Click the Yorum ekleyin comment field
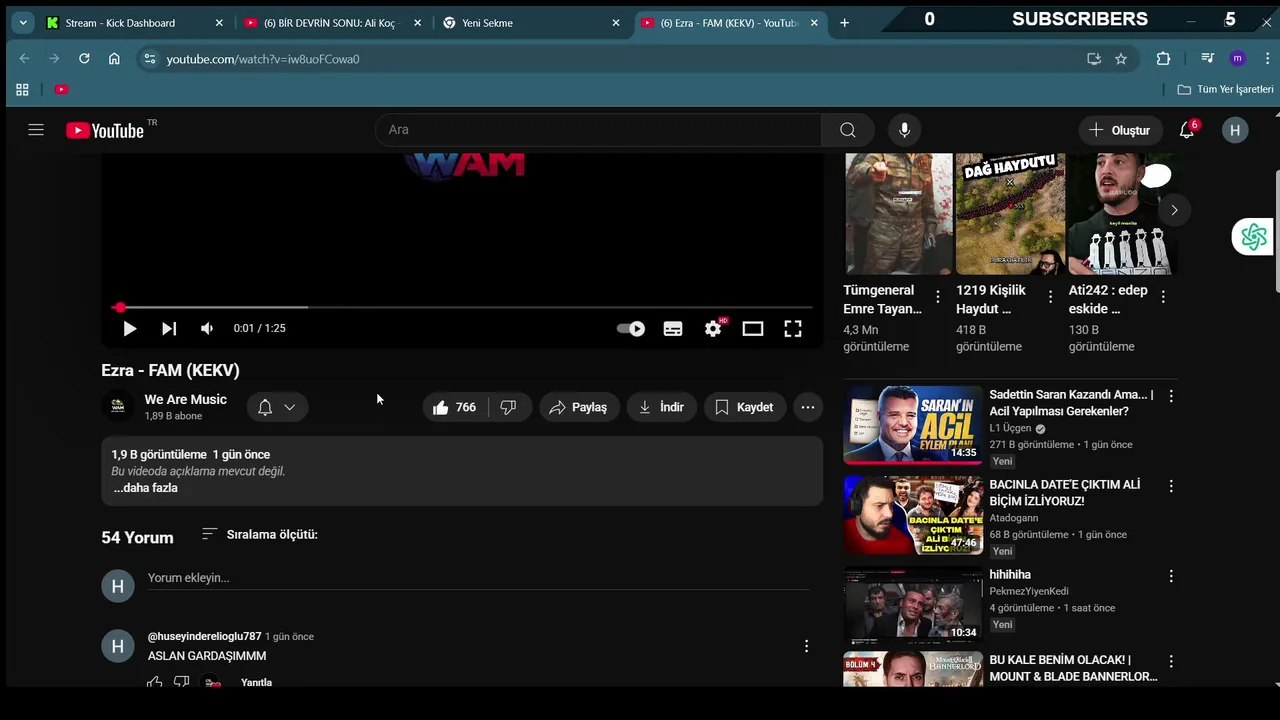 [x=478, y=578]
